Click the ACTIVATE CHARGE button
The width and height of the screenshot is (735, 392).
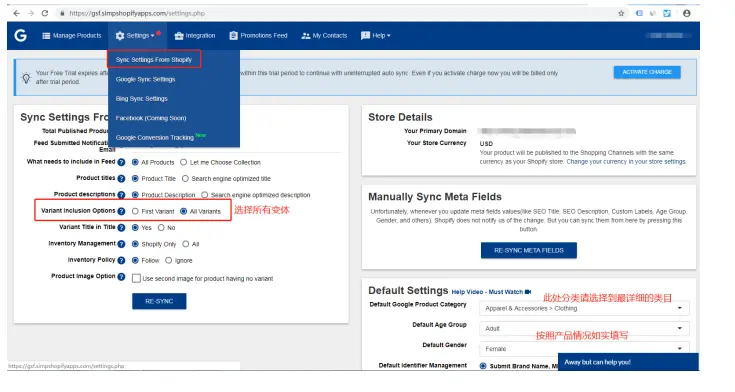pyautogui.click(x=647, y=72)
